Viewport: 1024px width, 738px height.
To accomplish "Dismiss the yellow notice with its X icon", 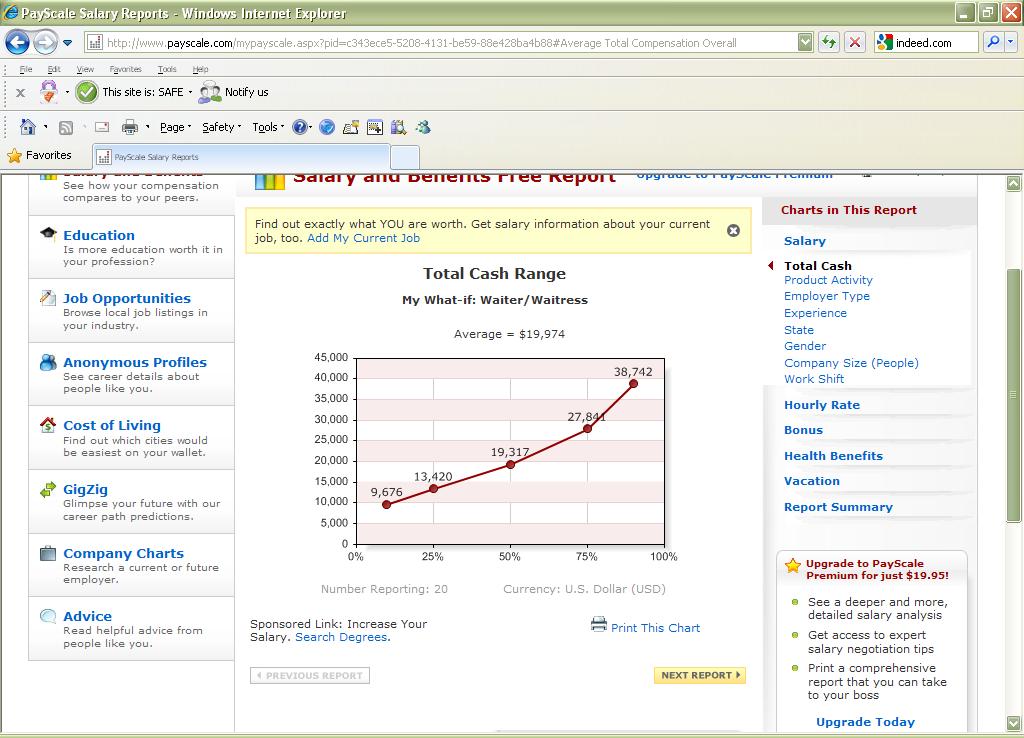I will point(733,230).
